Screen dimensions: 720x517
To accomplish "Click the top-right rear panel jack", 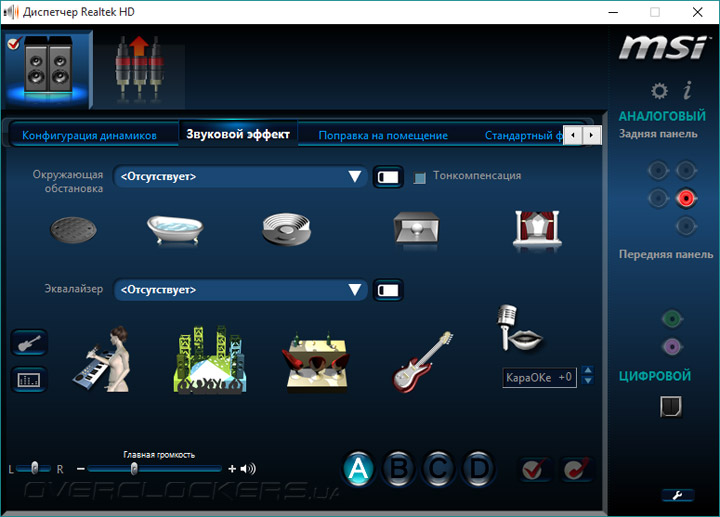I will (686, 170).
